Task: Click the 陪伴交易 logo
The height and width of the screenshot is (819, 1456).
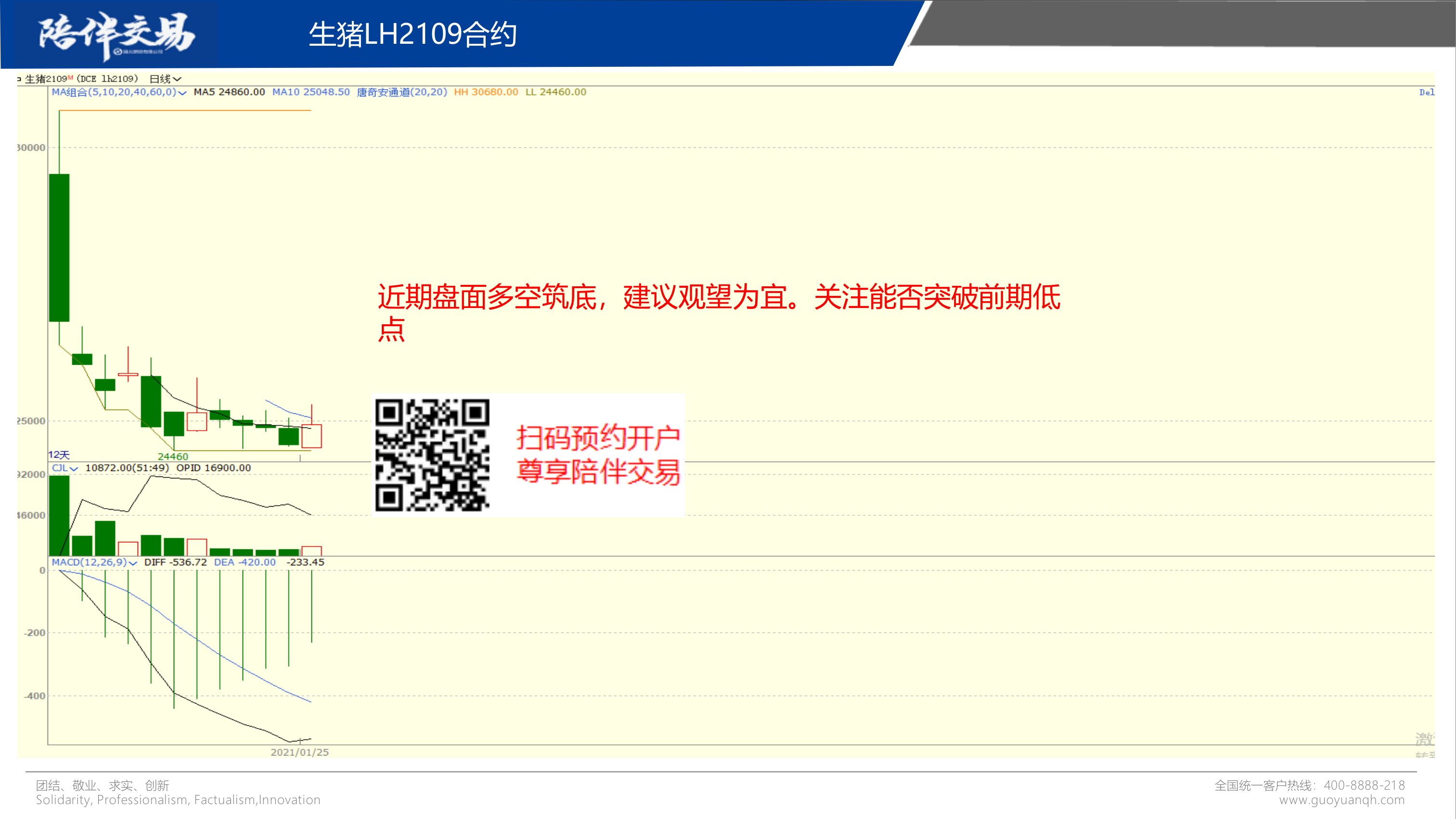Action: [116, 34]
